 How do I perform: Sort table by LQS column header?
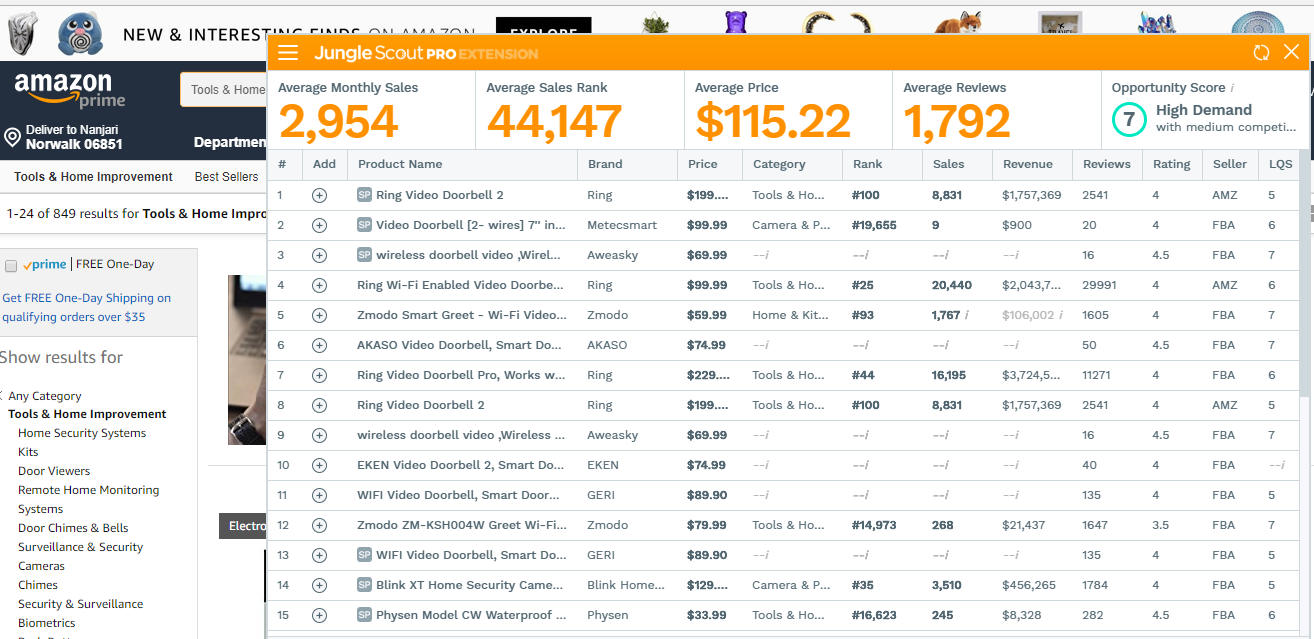pos(1281,164)
